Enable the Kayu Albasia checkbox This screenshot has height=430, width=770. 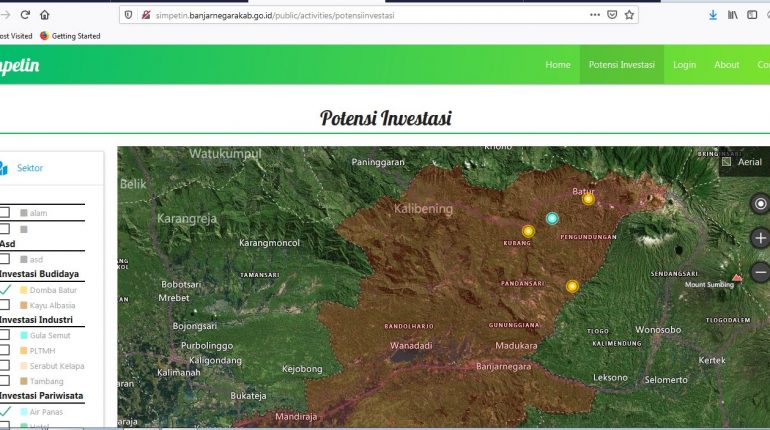coord(5,304)
